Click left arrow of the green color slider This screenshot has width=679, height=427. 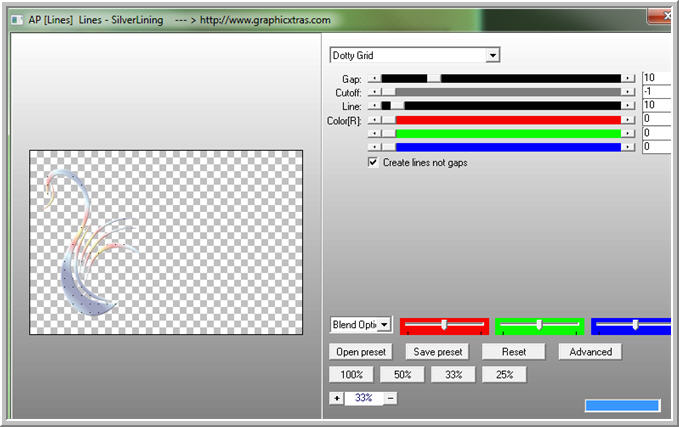tap(375, 133)
